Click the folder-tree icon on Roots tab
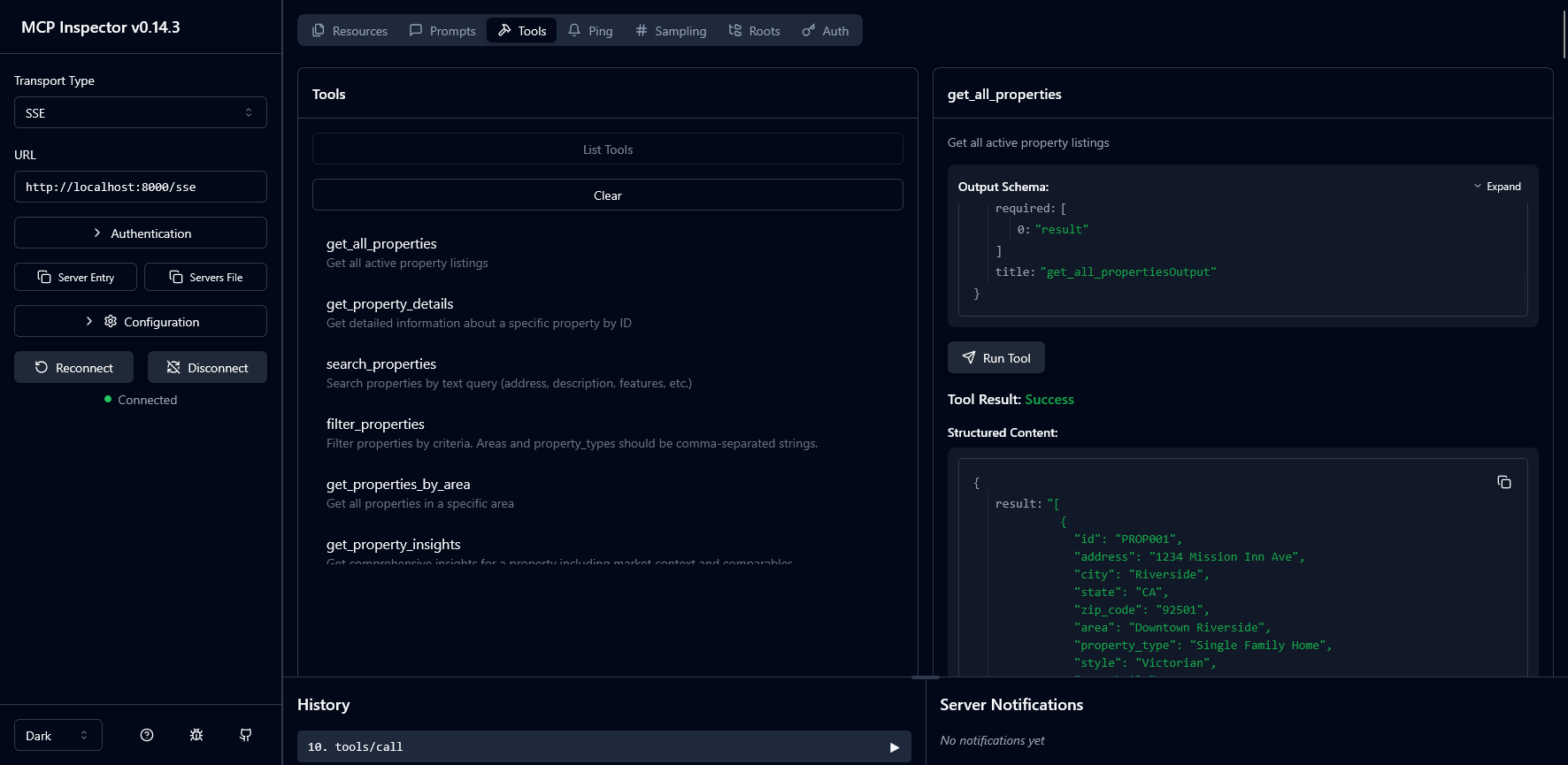This screenshot has height=765, width=1568. [735, 30]
